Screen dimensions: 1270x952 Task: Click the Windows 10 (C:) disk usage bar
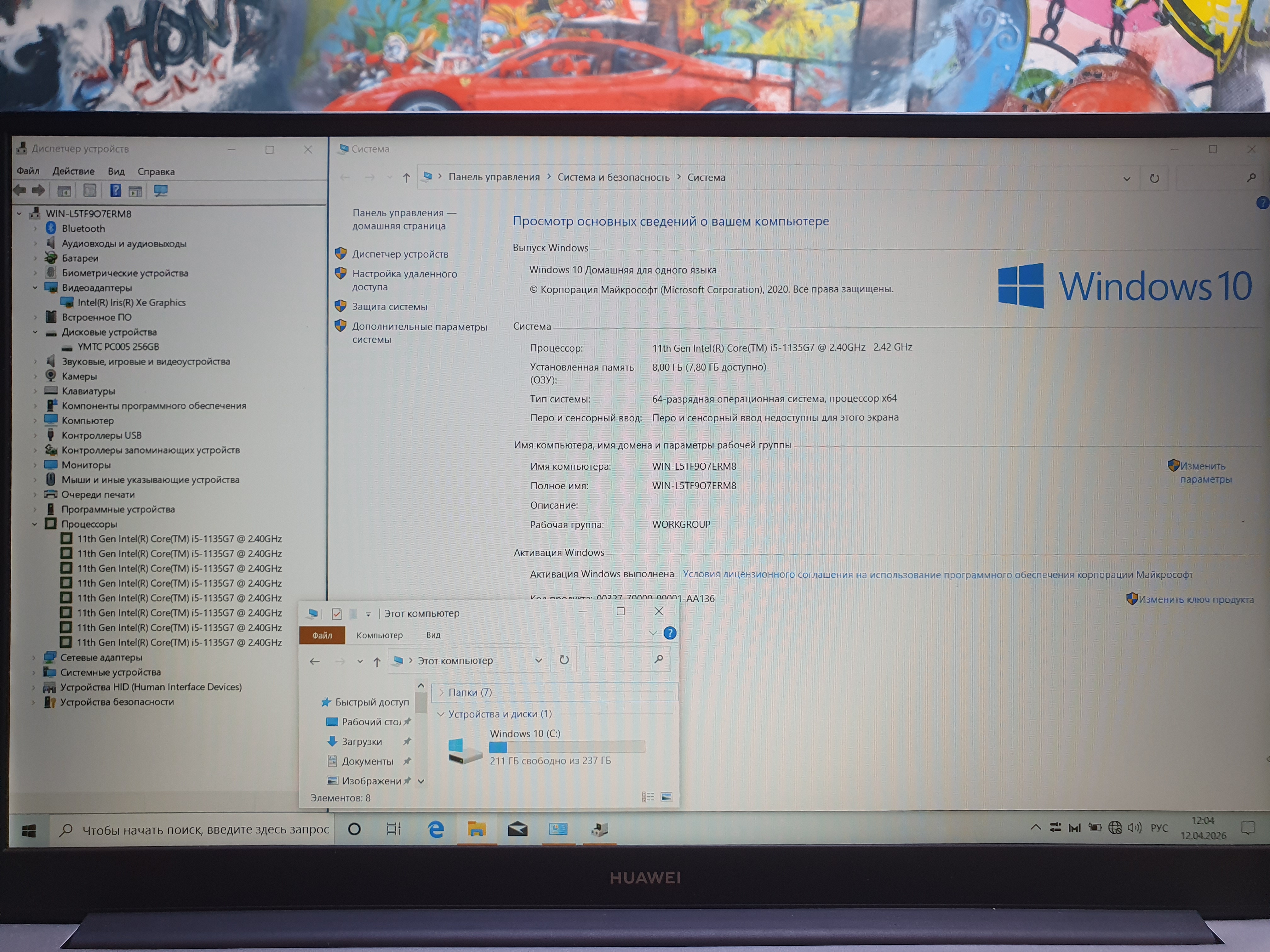click(x=567, y=746)
